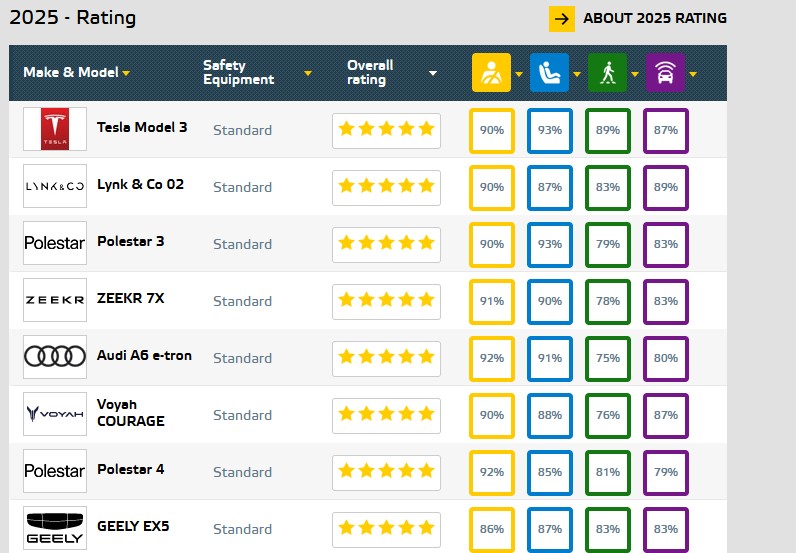Click Polestar 3 pedestrian score 79%

608,244
